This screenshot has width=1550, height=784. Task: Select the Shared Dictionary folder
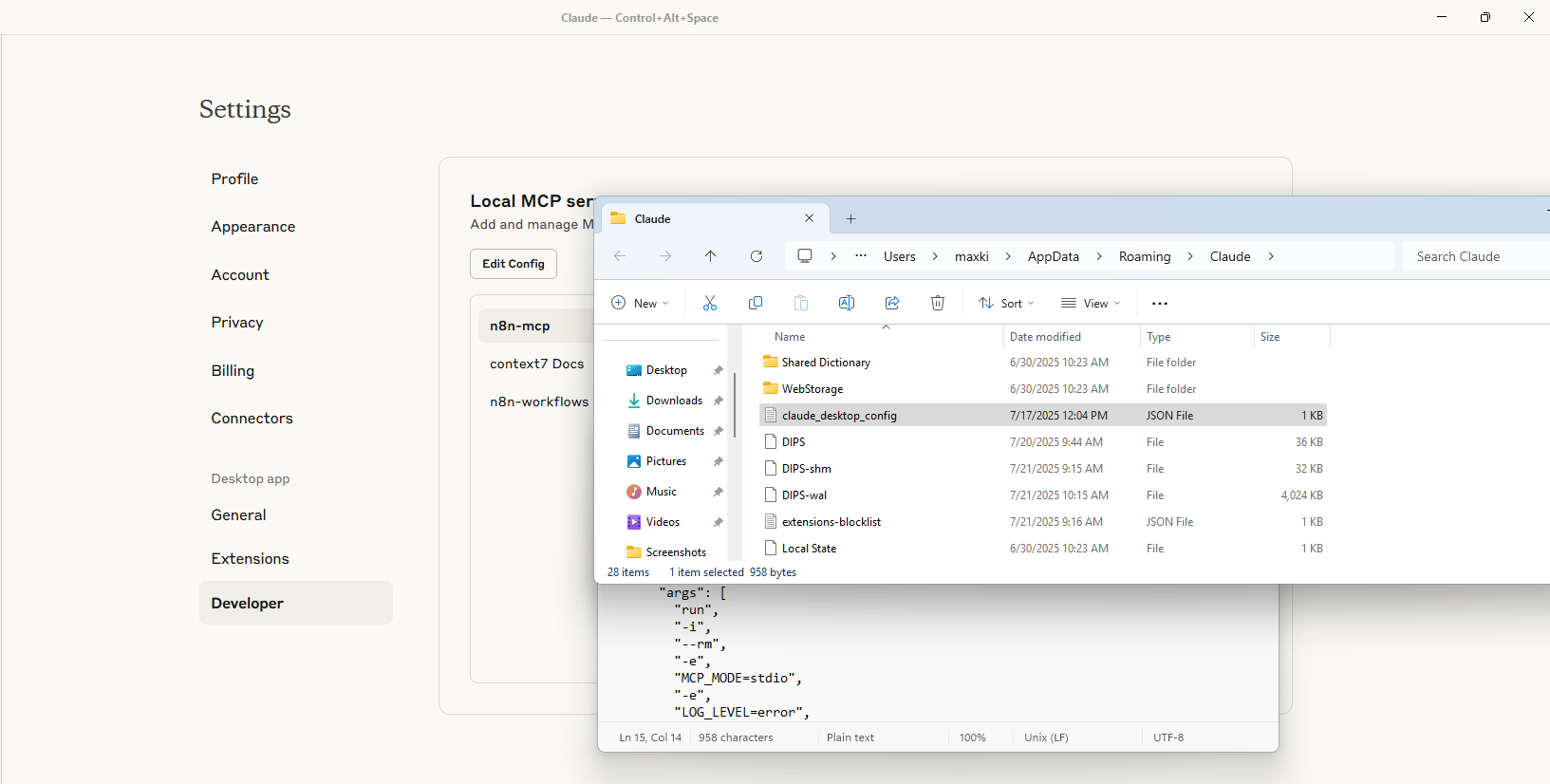1043,363
